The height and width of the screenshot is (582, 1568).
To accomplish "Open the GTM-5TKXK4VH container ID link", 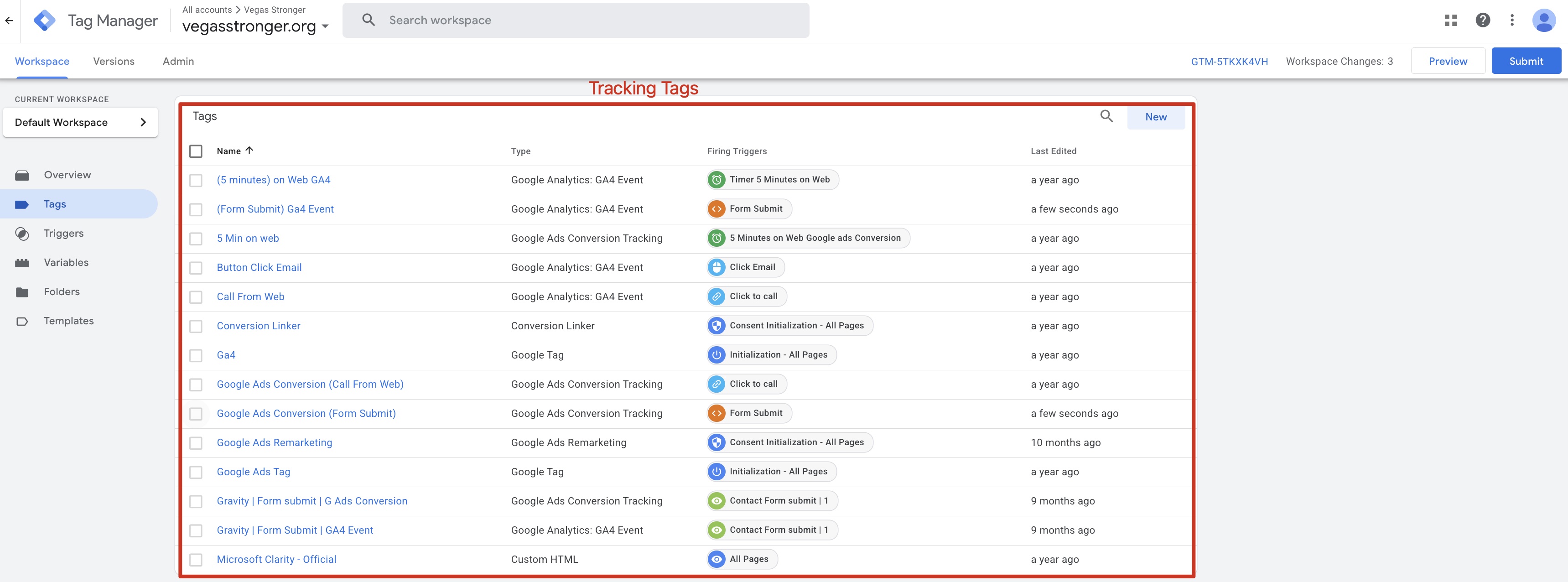I will tap(1230, 62).
